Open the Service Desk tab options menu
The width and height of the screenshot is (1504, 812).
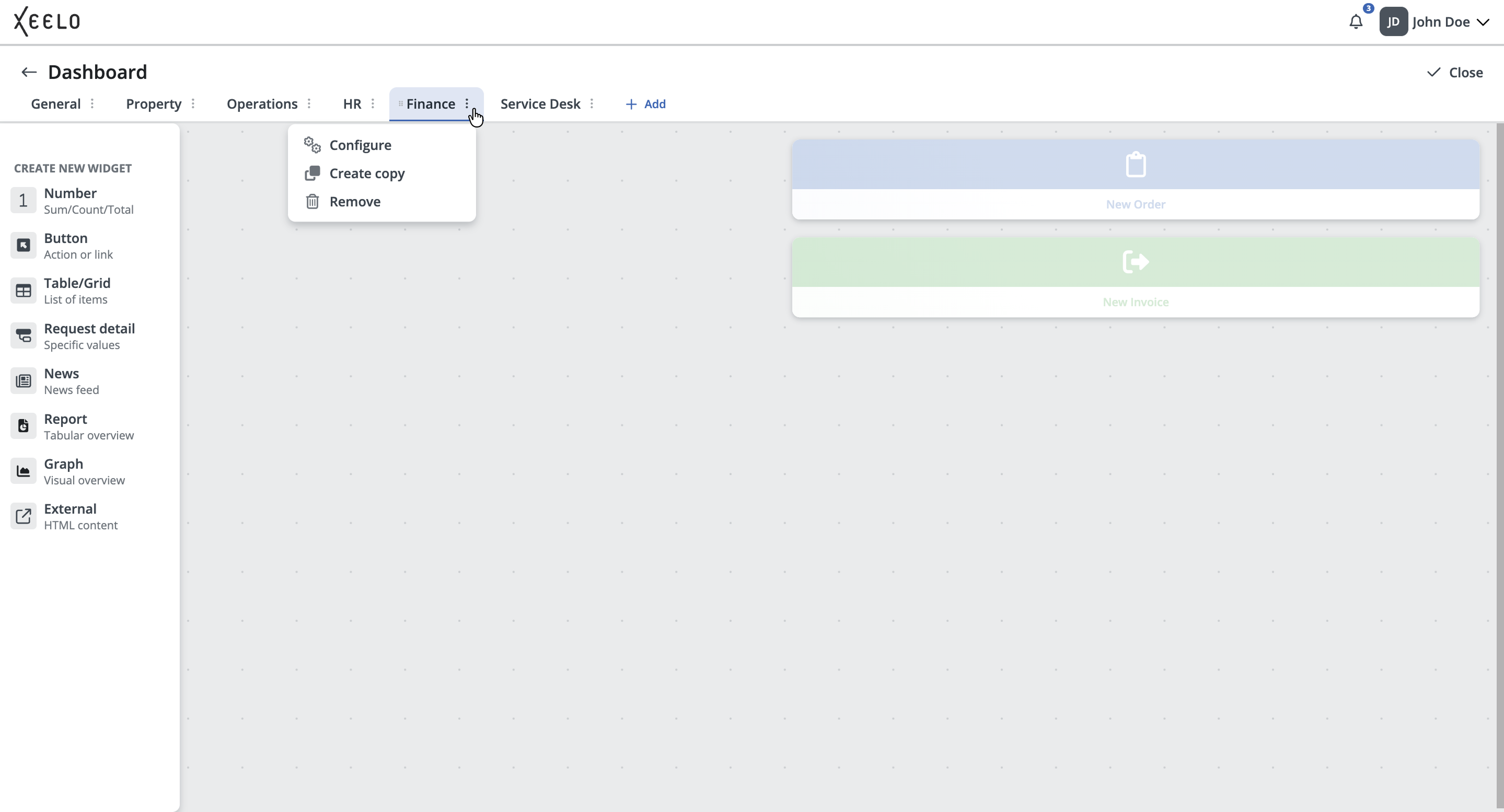(x=592, y=104)
